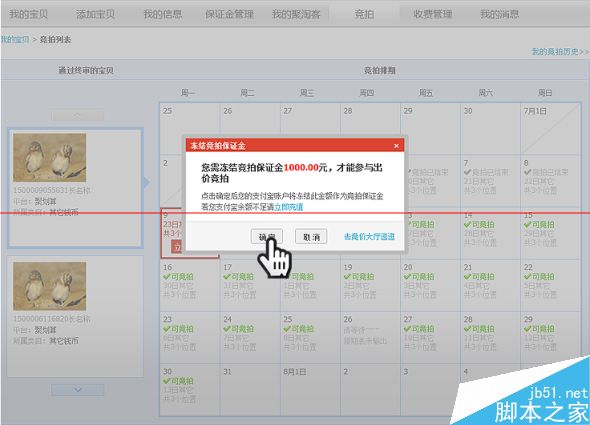Image resolution: width=590 pixels, height=425 pixels.
Task: Select the first owl item thumbnail
Action: coord(50,158)
